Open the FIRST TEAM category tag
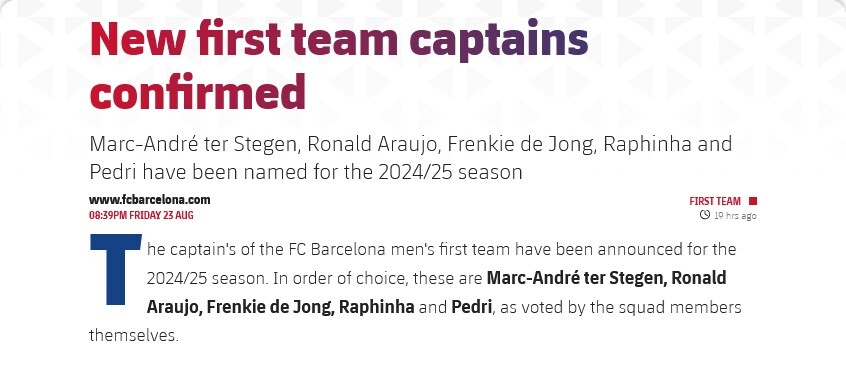This screenshot has height=366, width=846. (715, 201)
